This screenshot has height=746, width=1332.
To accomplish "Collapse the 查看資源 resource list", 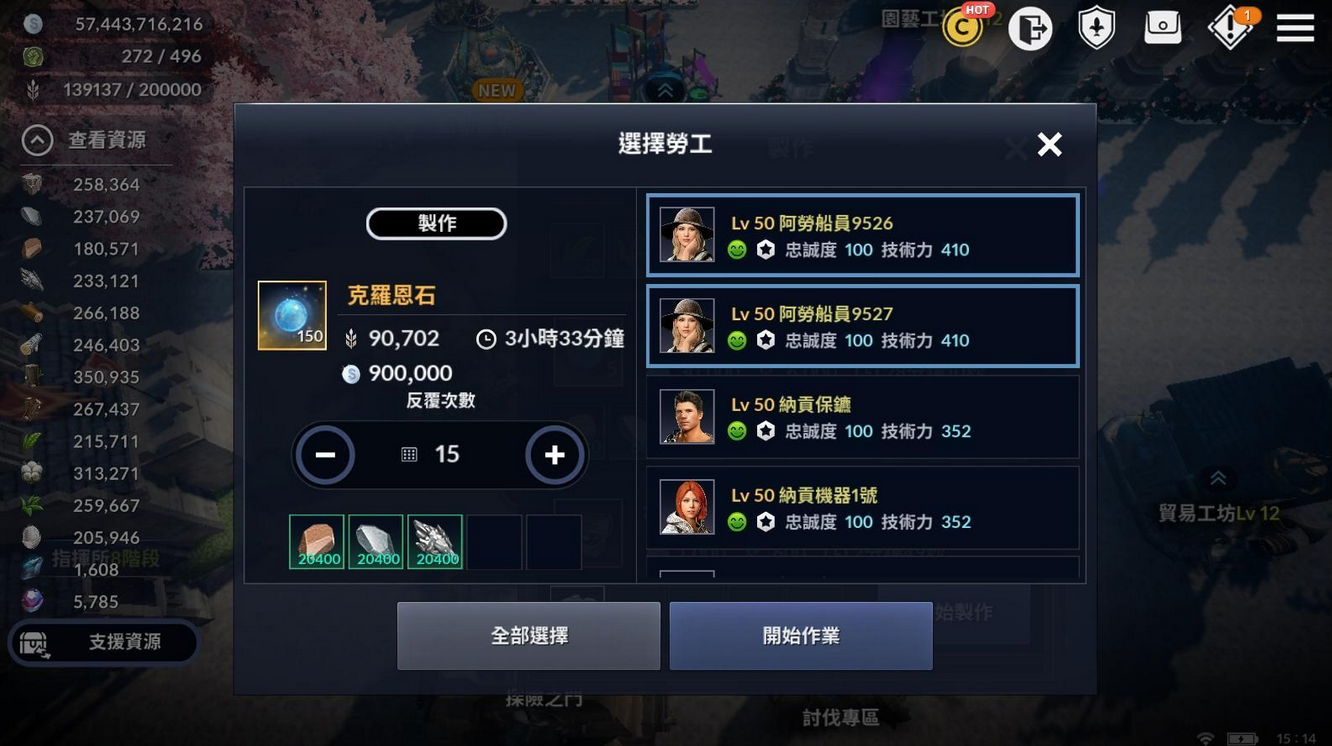I will click(37, 141).
